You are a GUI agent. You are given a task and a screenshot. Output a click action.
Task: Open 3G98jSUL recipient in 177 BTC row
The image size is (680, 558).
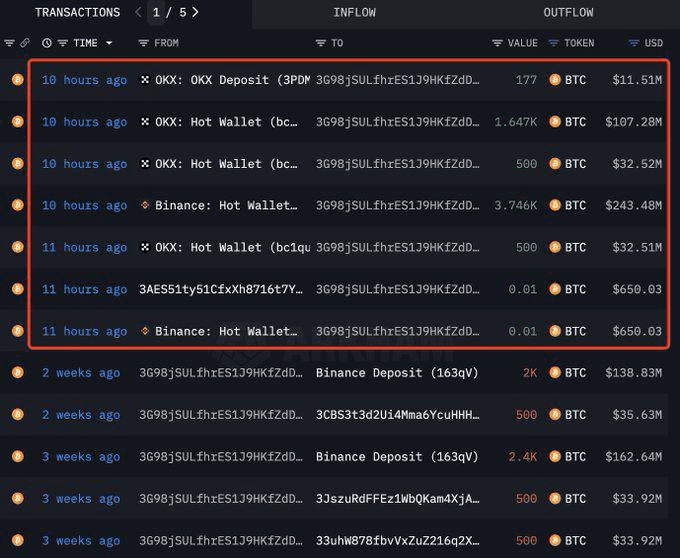[x=398, y=80]
